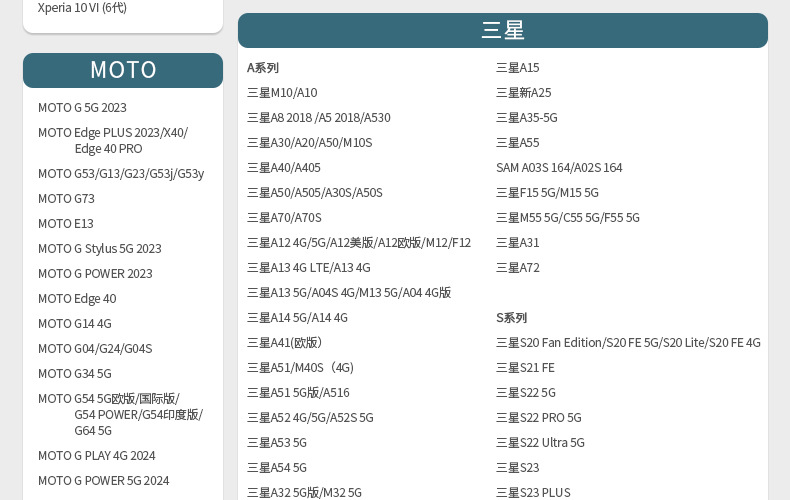
Task: Select 三星A32 5G版/M32 5G
Action: 304,492
